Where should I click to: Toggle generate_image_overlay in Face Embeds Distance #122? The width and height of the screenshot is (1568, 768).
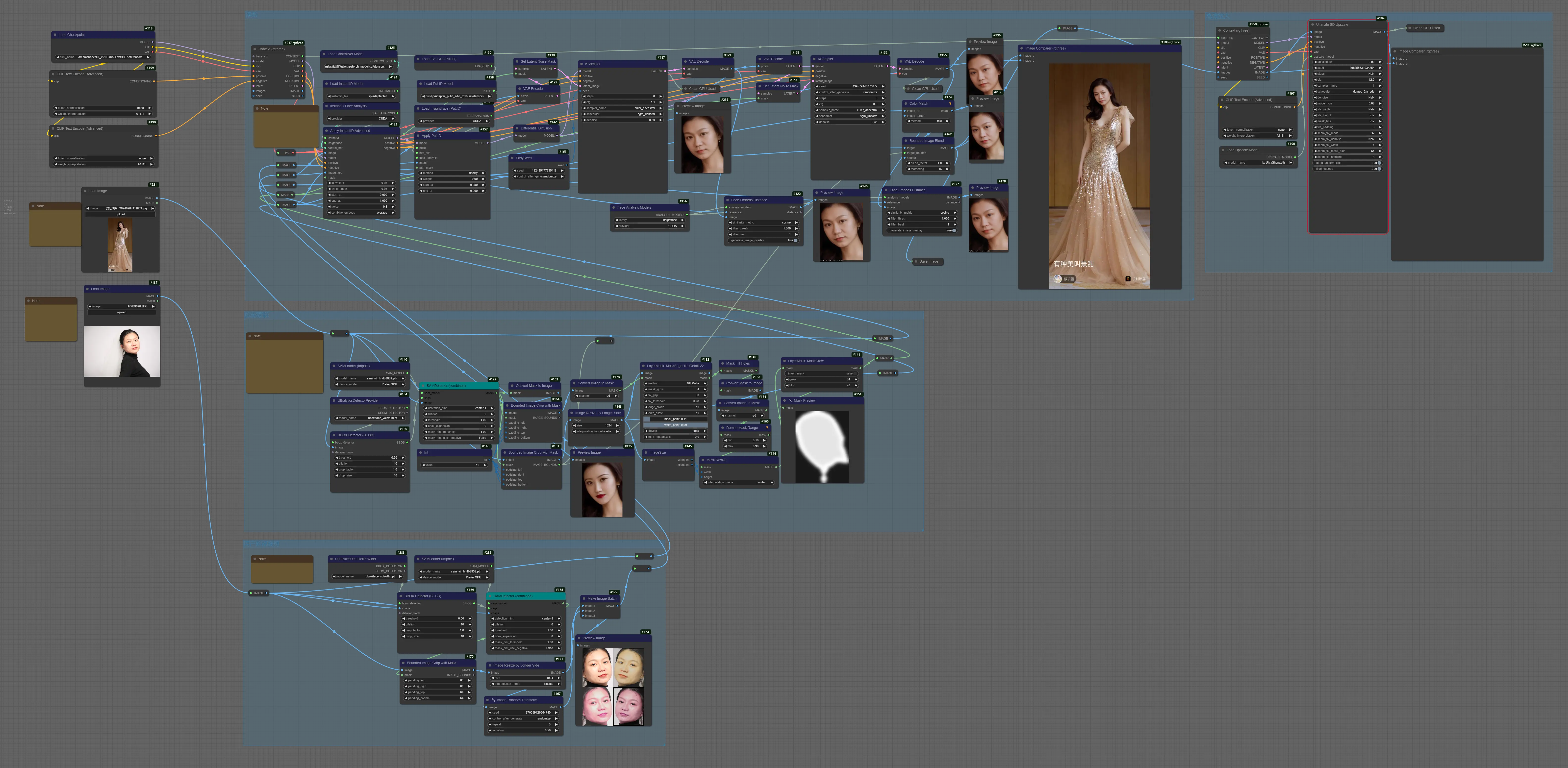[x=763, y=240]
